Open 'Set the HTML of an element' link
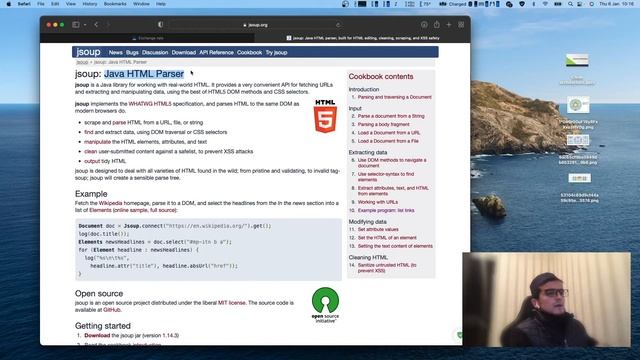 click(387, 238)
